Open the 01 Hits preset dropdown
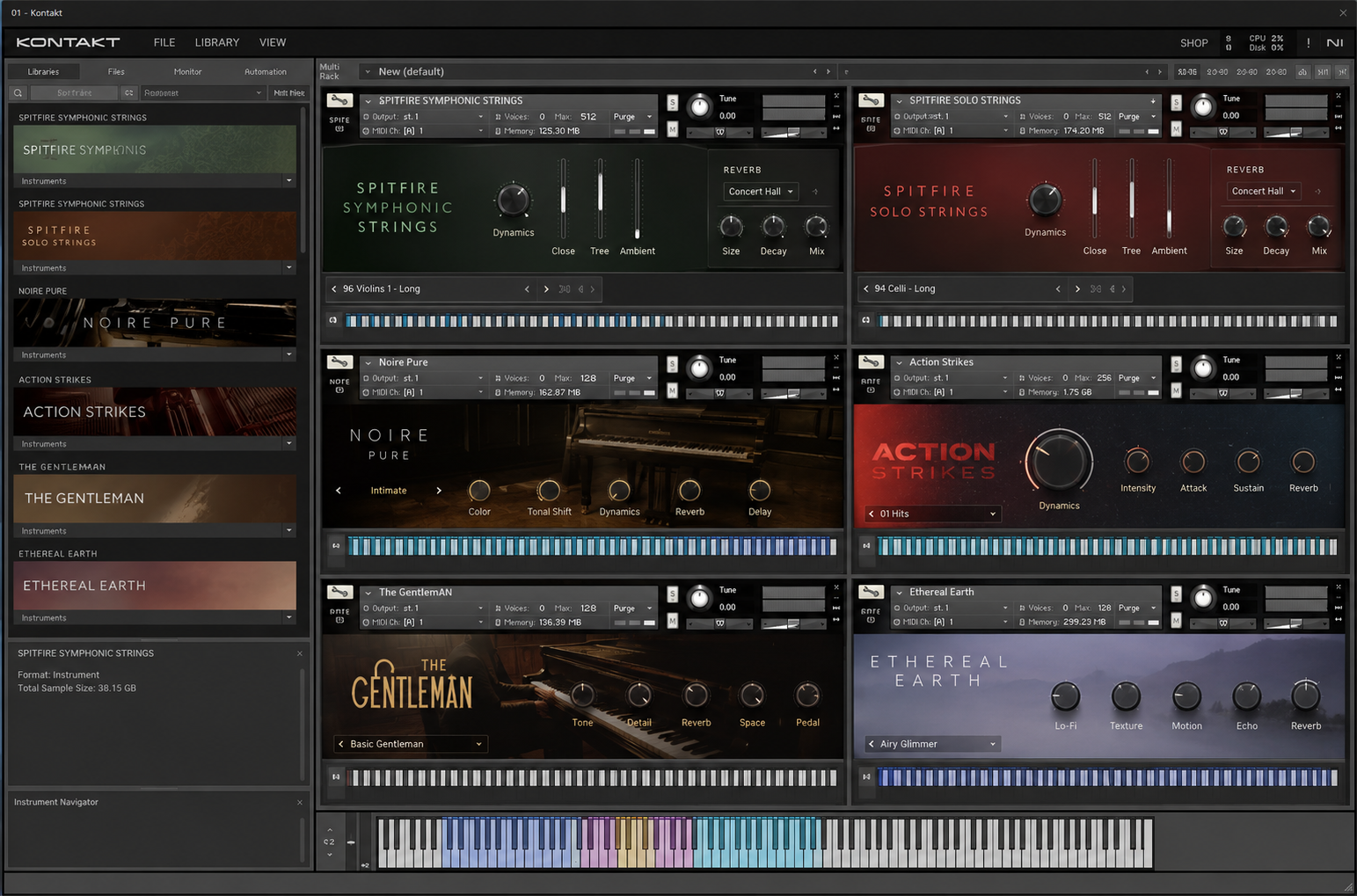Screen dimensions: 1357x896 click(x=933, y=514)
